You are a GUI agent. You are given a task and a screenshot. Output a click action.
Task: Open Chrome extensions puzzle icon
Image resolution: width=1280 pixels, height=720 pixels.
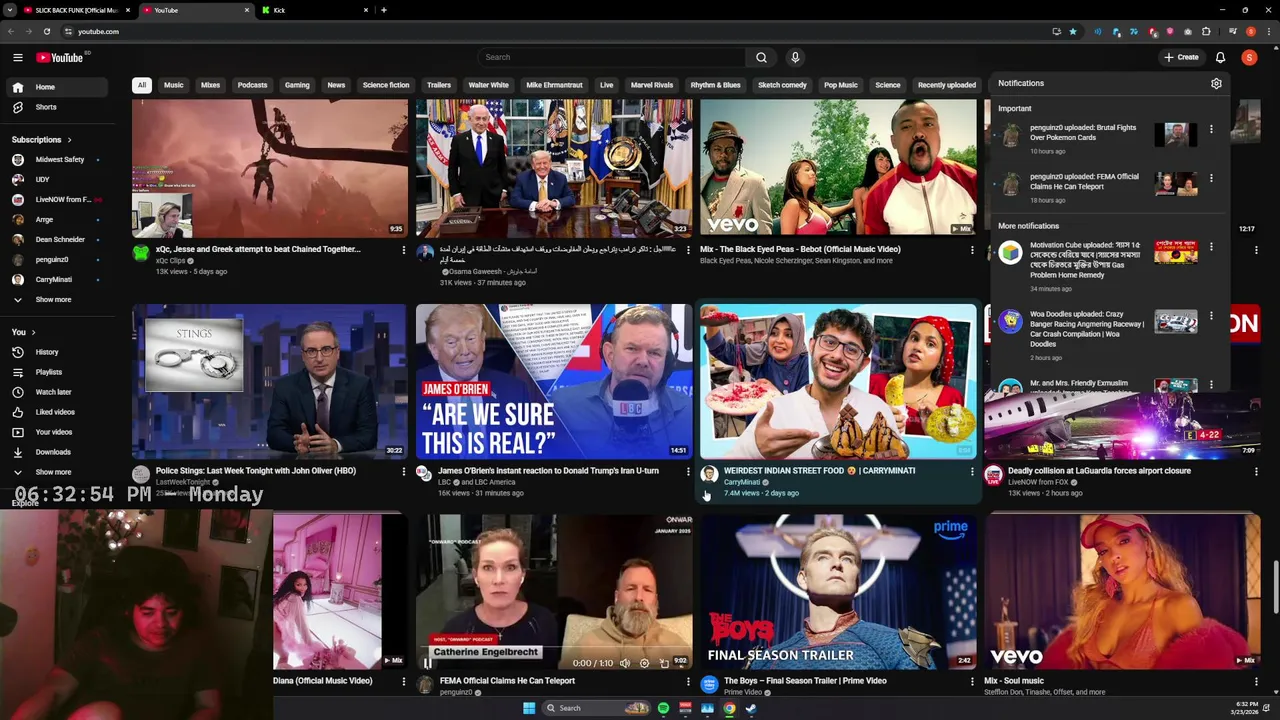pos(1206,32)
